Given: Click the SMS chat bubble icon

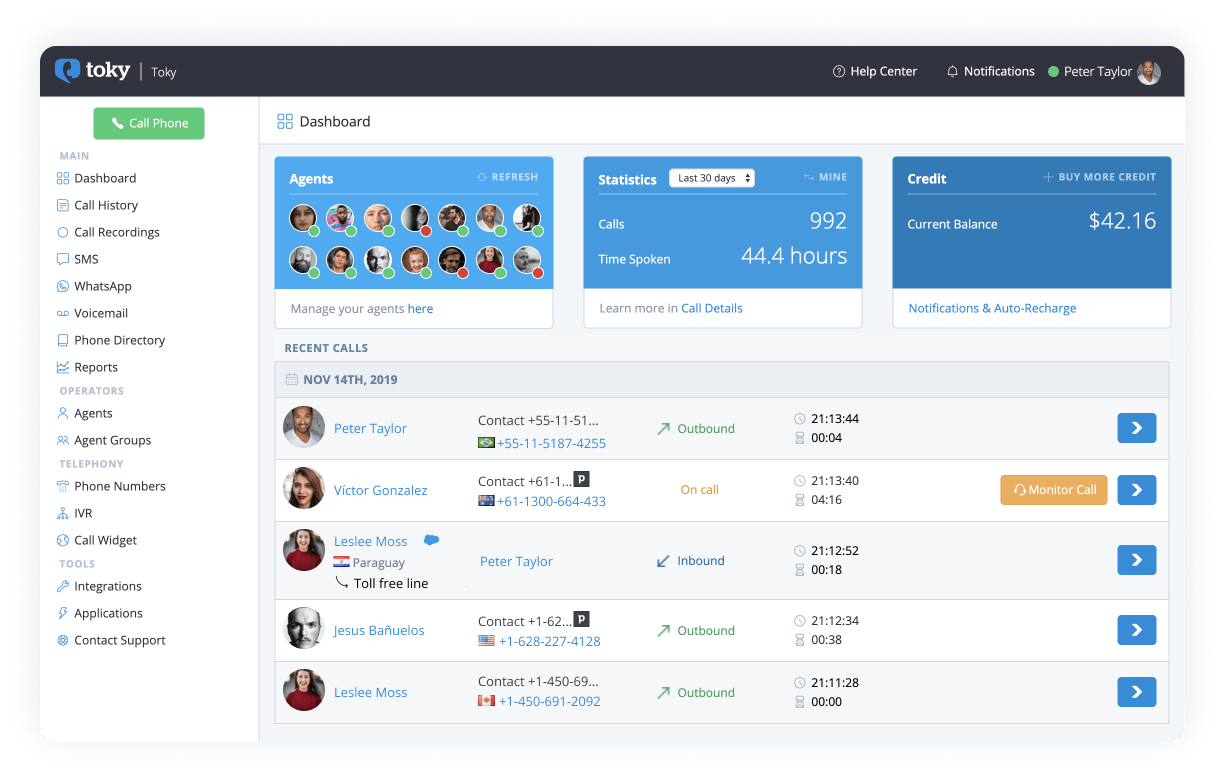Looking at the screenshot, I should click(x=63, y=259).
